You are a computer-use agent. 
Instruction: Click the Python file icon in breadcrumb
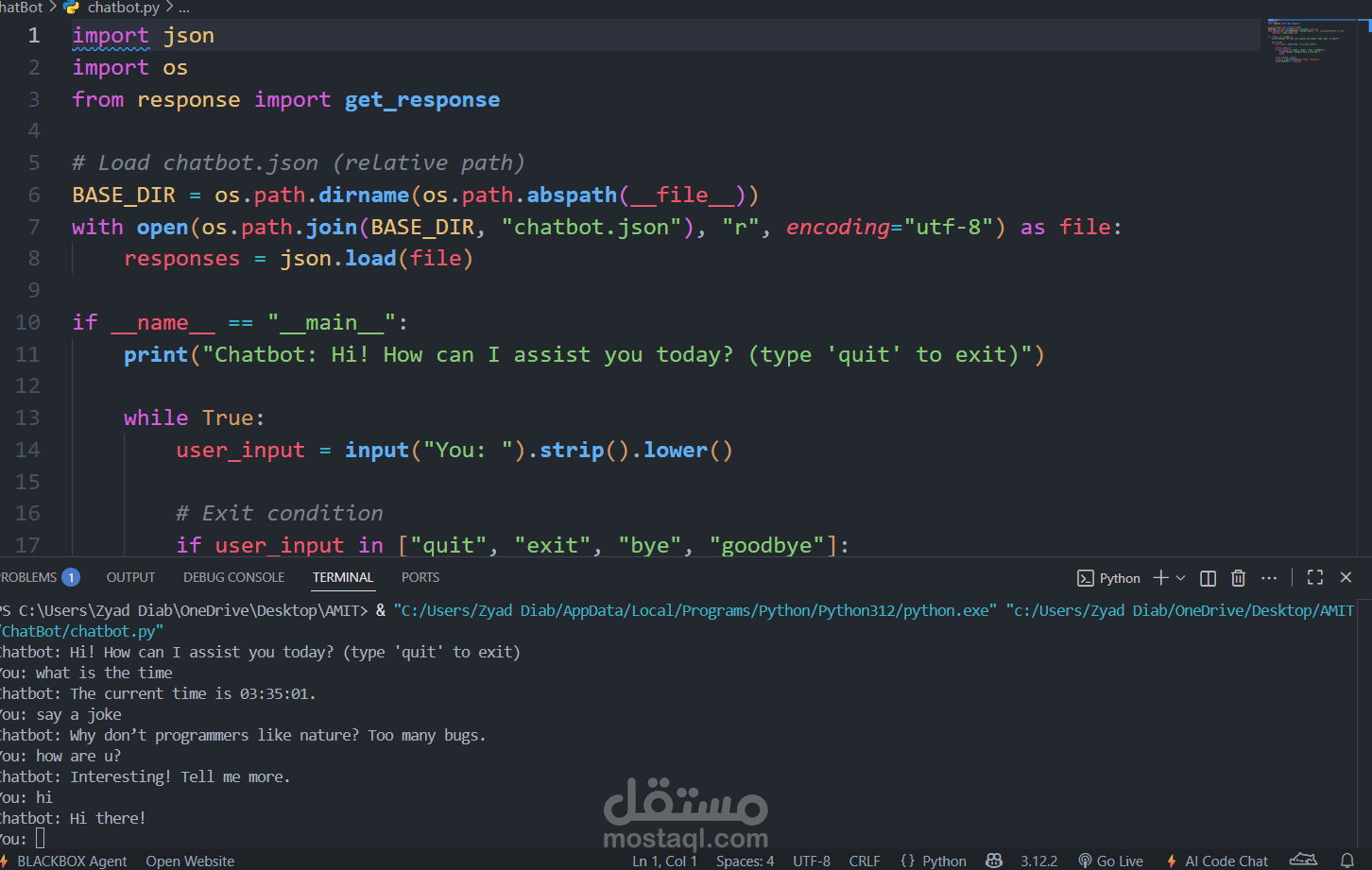coord(71,8)
